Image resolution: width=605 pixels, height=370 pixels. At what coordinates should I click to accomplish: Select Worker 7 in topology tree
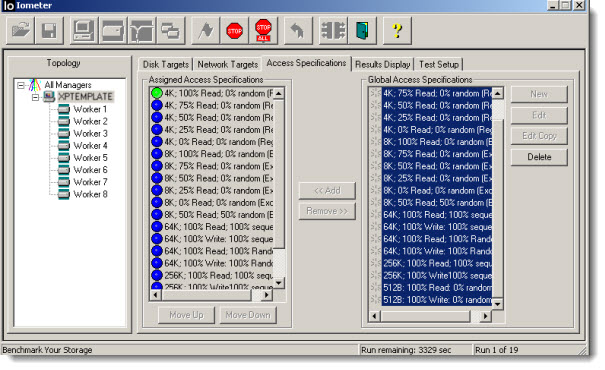90,182
